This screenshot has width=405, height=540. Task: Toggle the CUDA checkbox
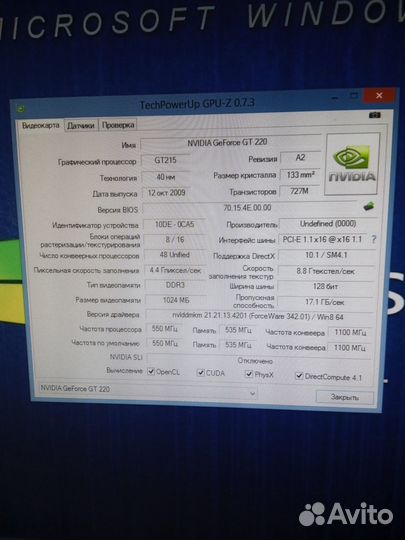[x=200, y=373]
